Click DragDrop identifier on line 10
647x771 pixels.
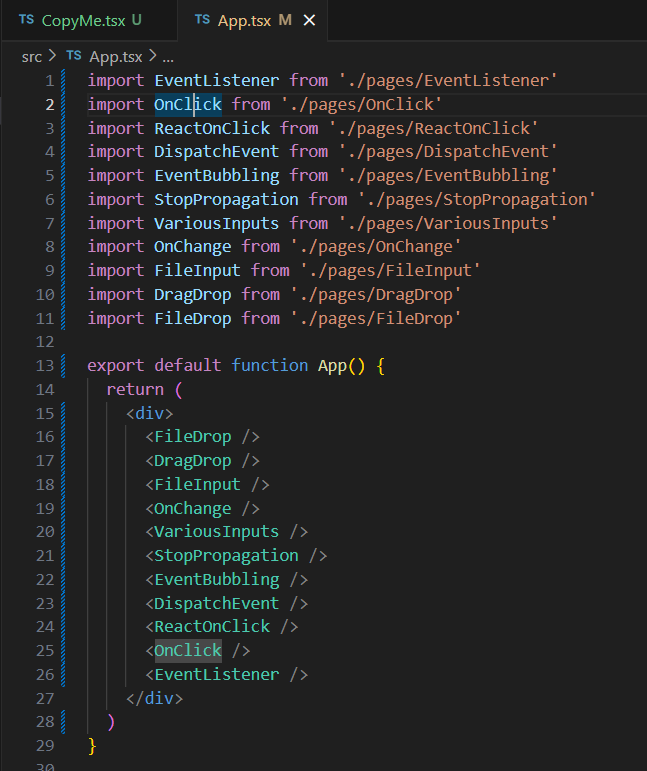(193, 295)
